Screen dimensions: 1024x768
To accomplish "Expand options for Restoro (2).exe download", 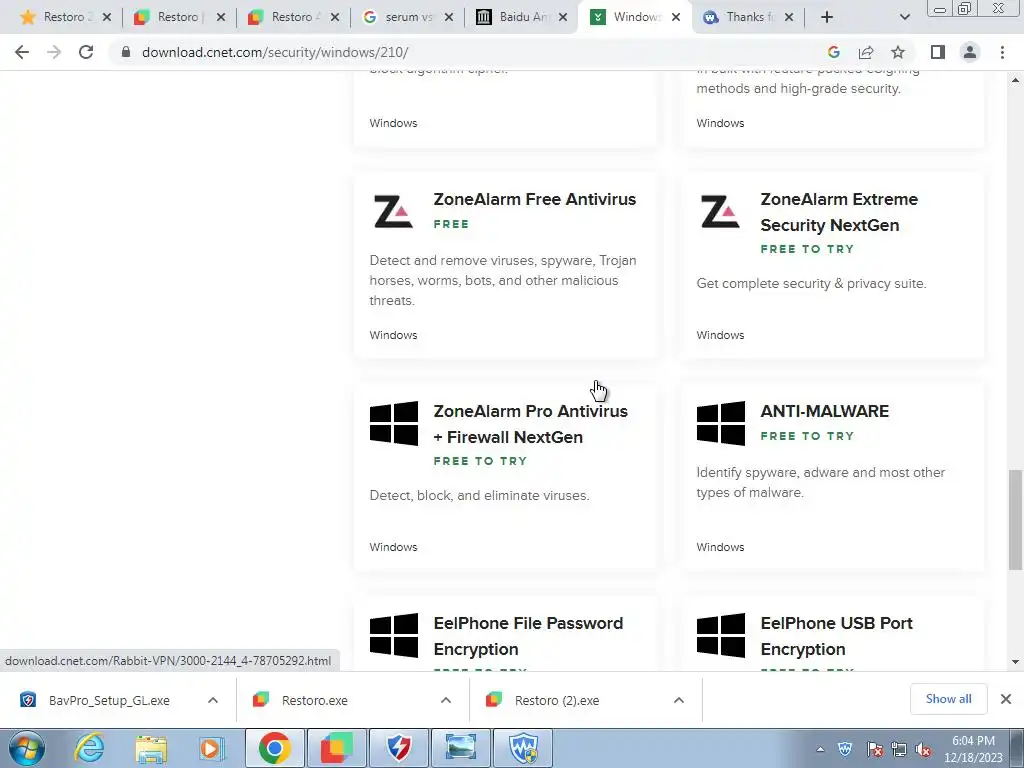I will coord(679,700).
